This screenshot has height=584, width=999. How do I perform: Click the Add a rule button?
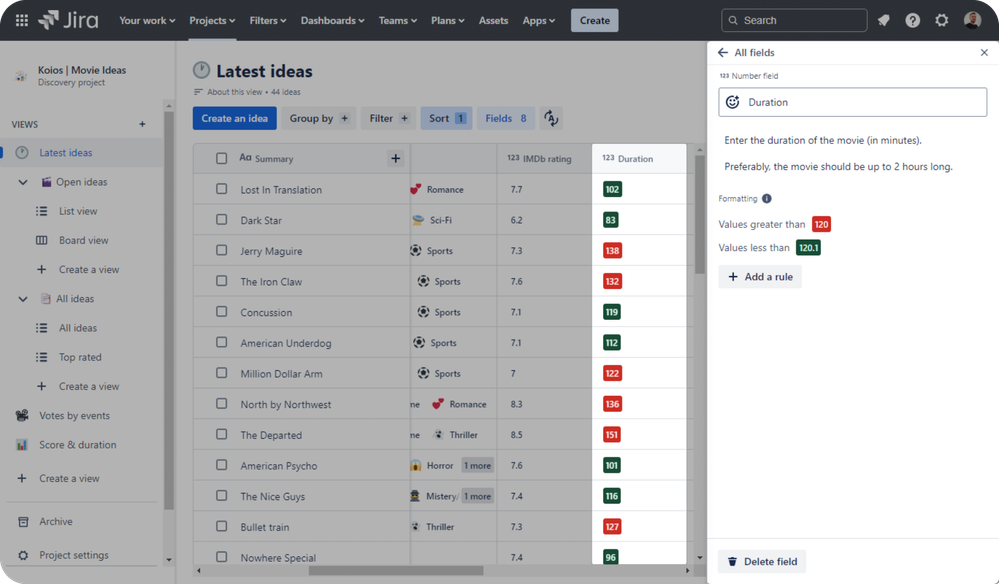pyautogui.click(x=760, y=276)
